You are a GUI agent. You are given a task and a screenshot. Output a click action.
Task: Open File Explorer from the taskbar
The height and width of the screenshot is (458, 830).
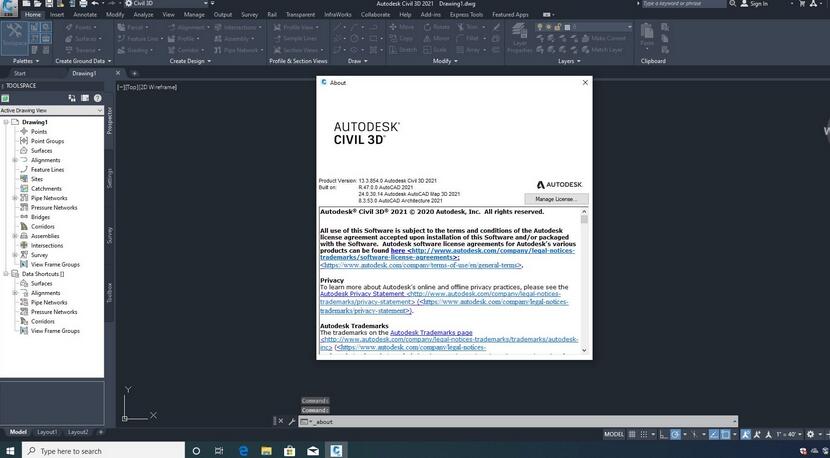(266, 451)
